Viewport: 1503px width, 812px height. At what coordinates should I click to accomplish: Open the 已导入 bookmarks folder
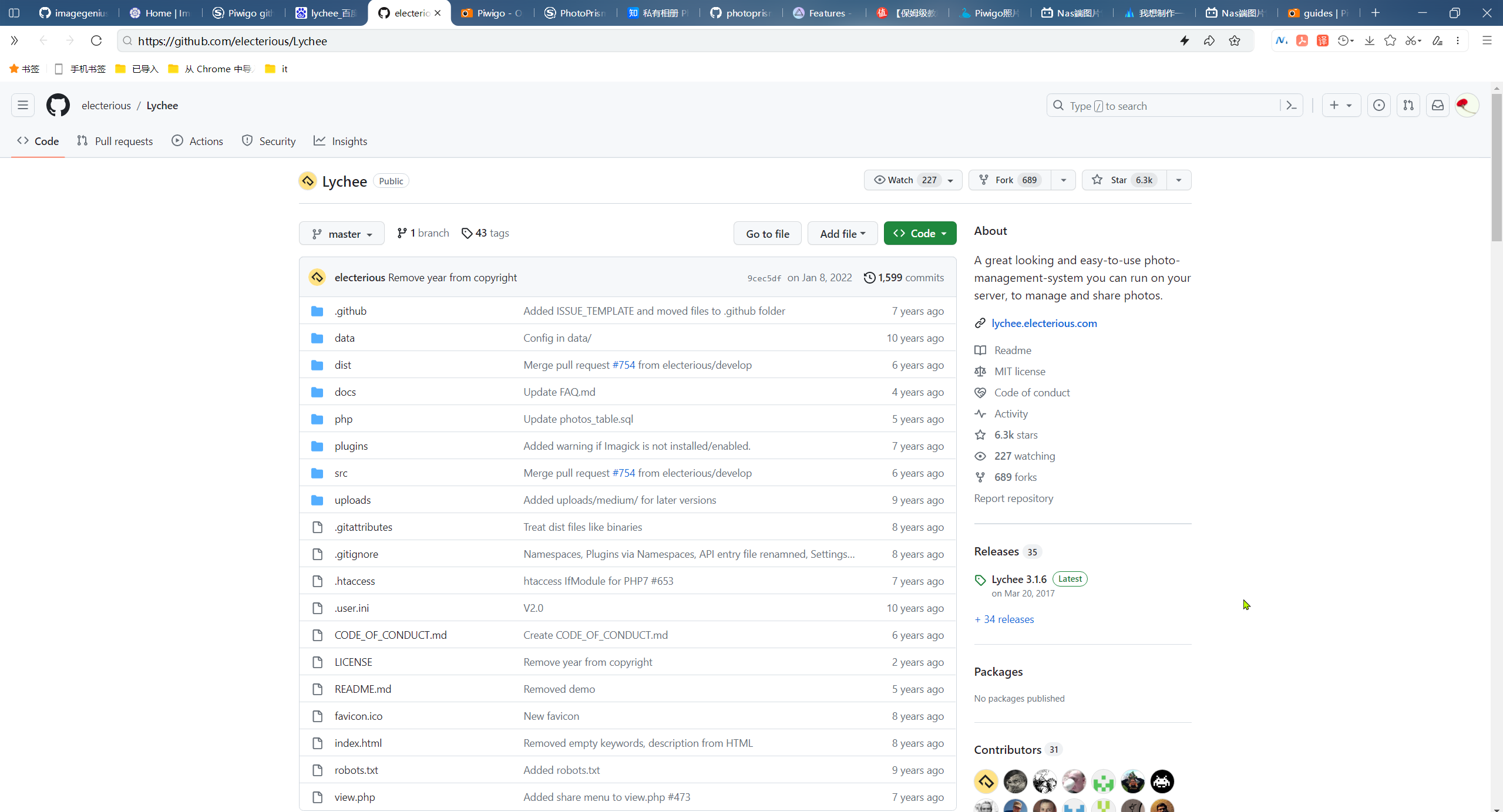pyautogui.click(x=137, y=69)
